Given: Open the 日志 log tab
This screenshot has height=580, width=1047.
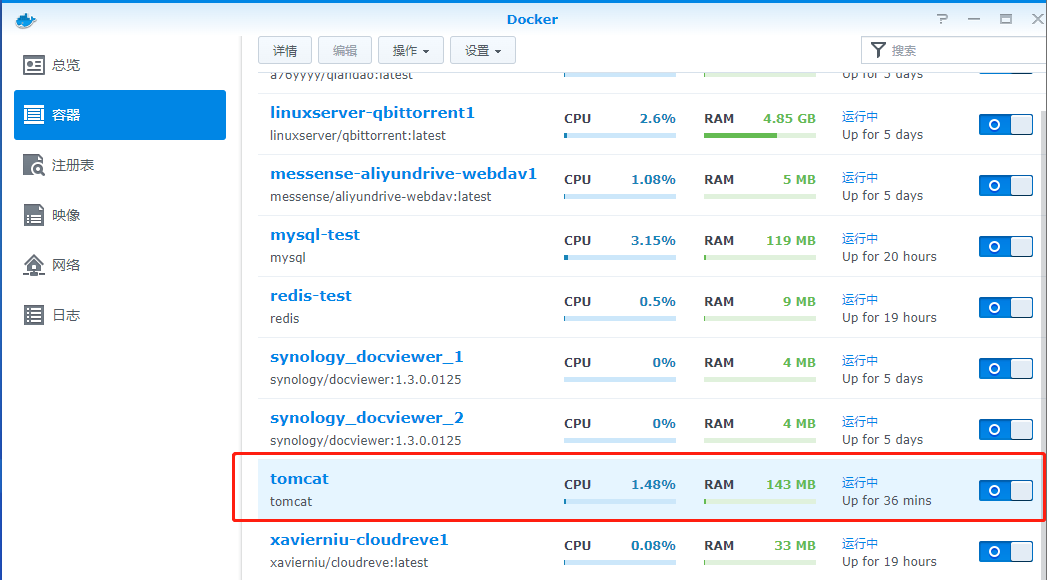Looking at the screenshot, I should 120,315.
